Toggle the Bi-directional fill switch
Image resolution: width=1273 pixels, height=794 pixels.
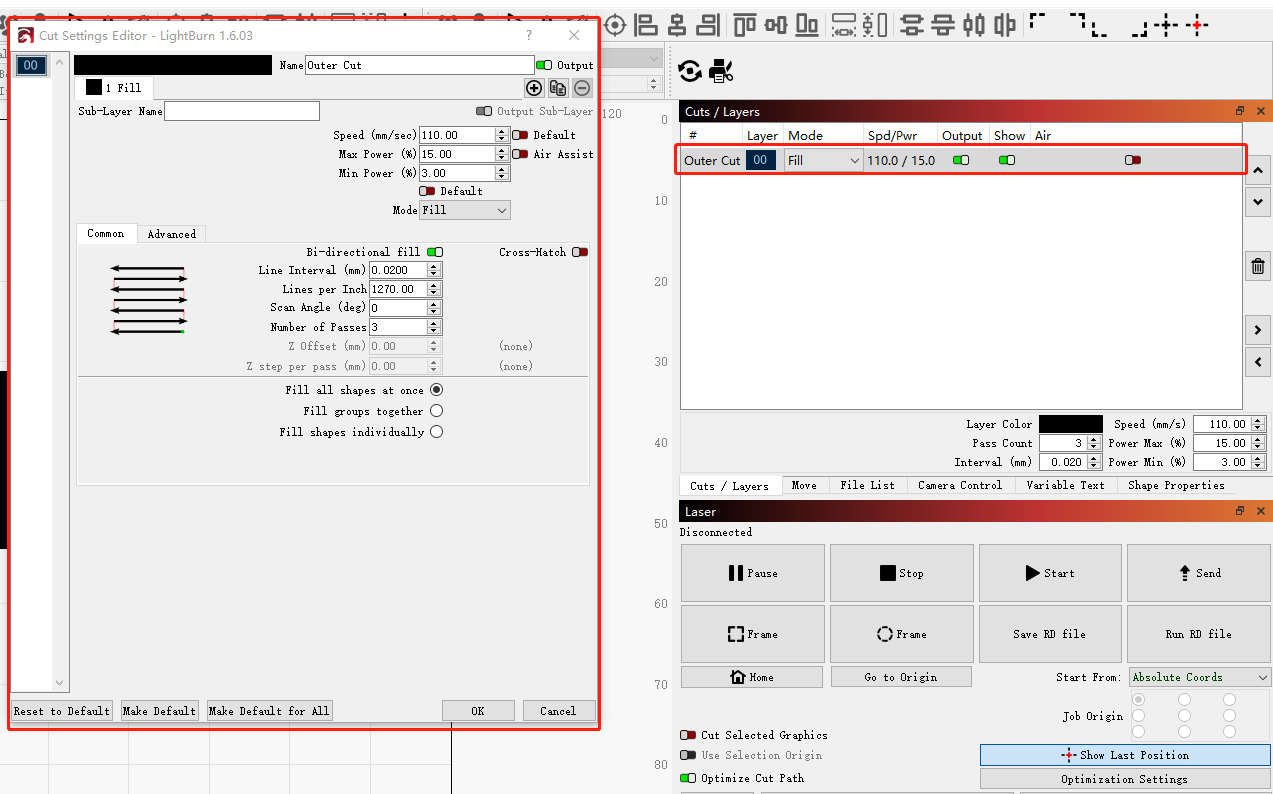pyautogui.click(x=435, y=252)
